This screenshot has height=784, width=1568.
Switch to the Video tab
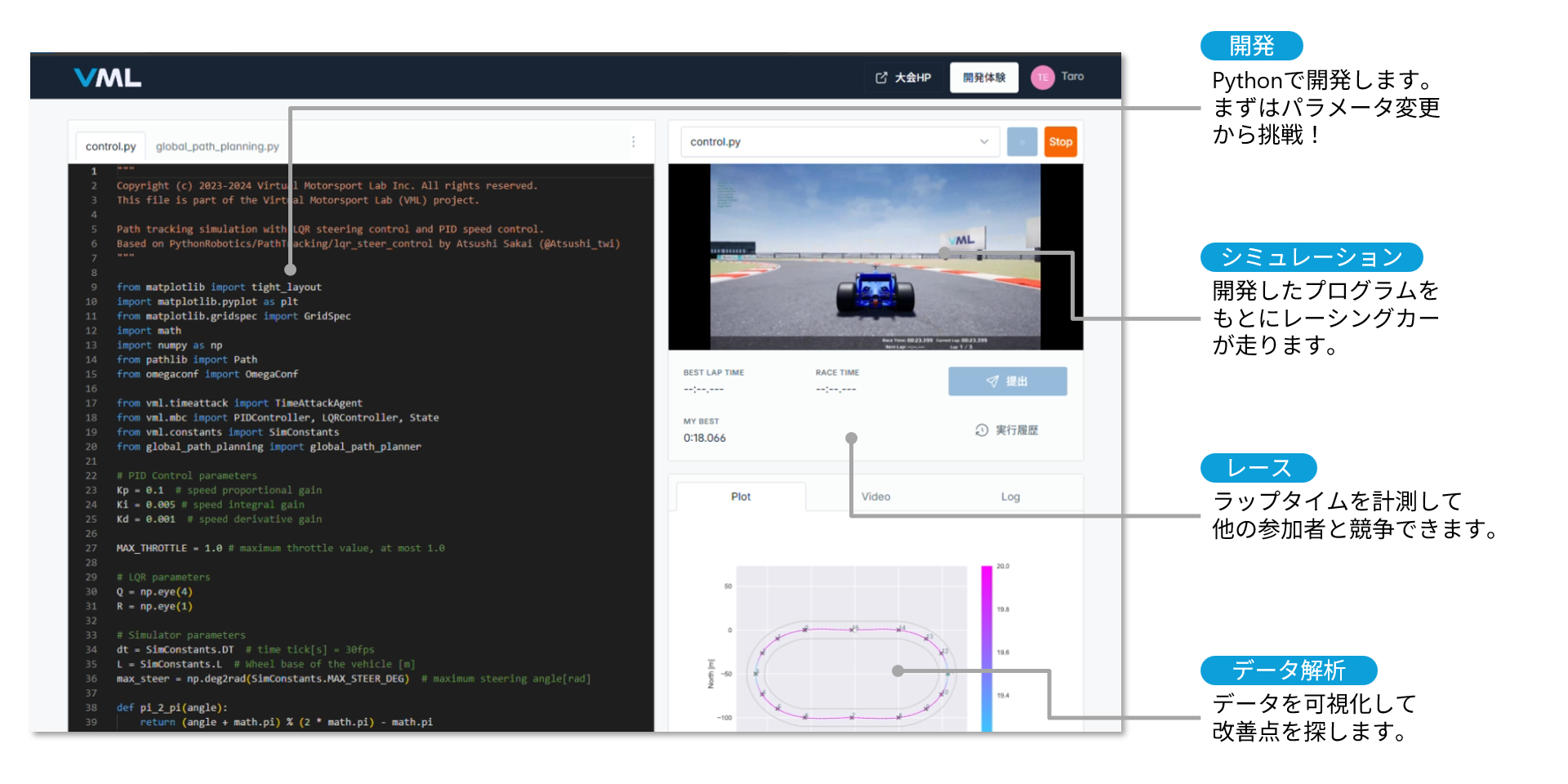(875, 497)
